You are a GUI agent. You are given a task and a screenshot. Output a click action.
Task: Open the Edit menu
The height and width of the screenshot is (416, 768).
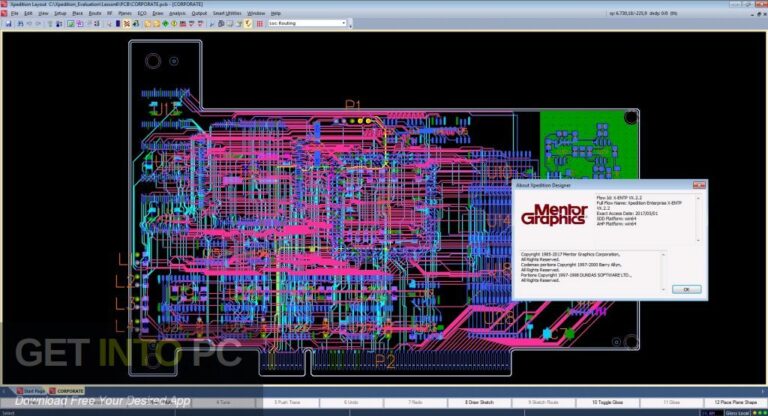click(28, 13)
